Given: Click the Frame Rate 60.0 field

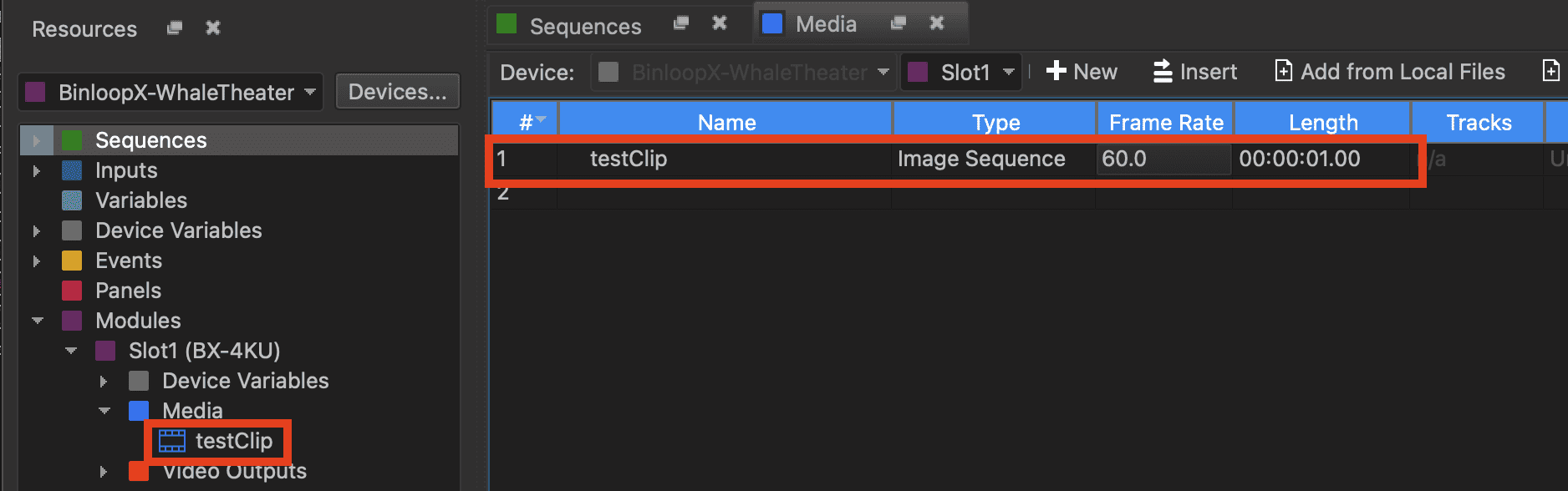Looking at the screenshot, I should [x=1163, y=159].
